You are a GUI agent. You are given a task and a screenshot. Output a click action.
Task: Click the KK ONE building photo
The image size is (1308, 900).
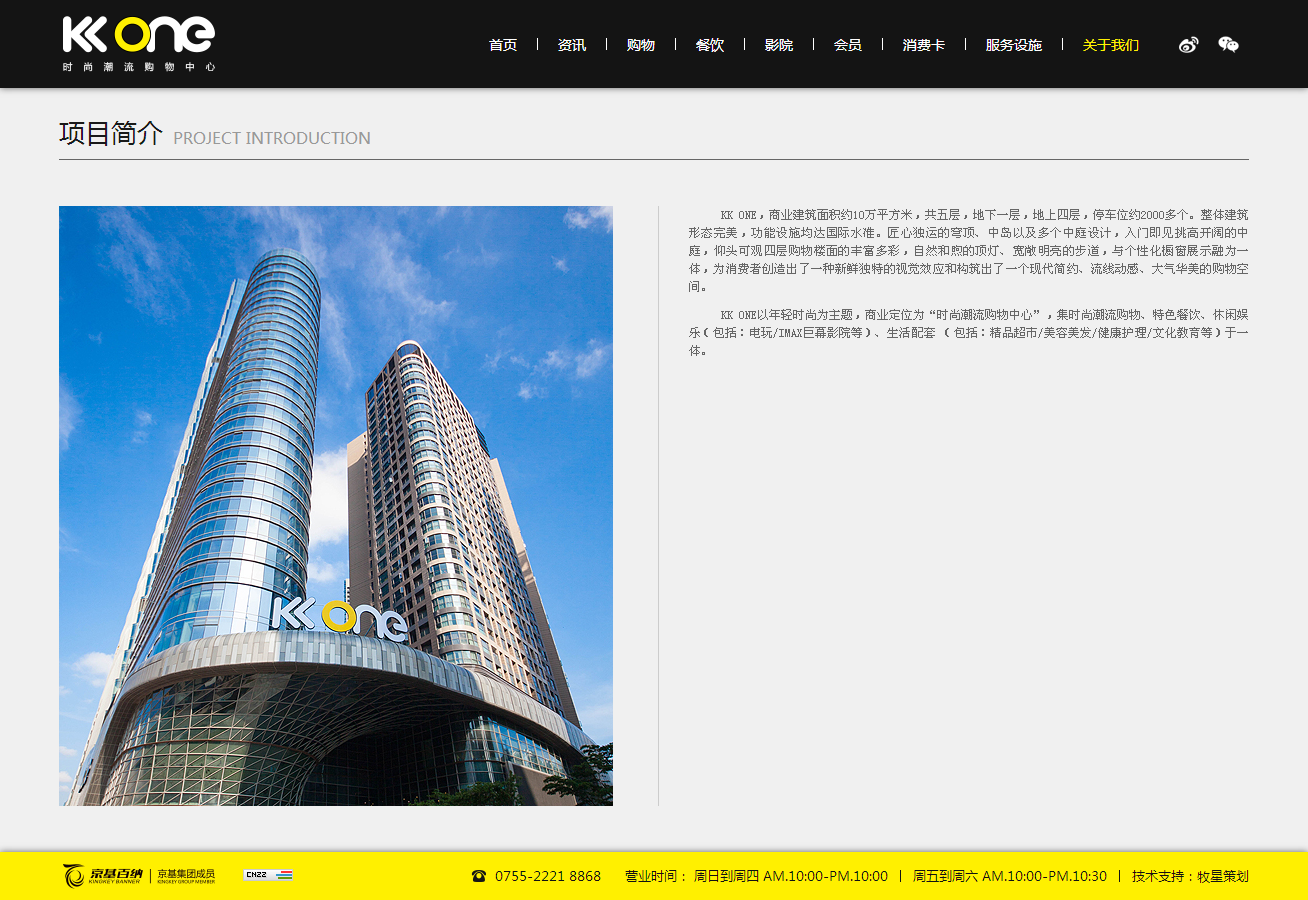coord(335,505)
